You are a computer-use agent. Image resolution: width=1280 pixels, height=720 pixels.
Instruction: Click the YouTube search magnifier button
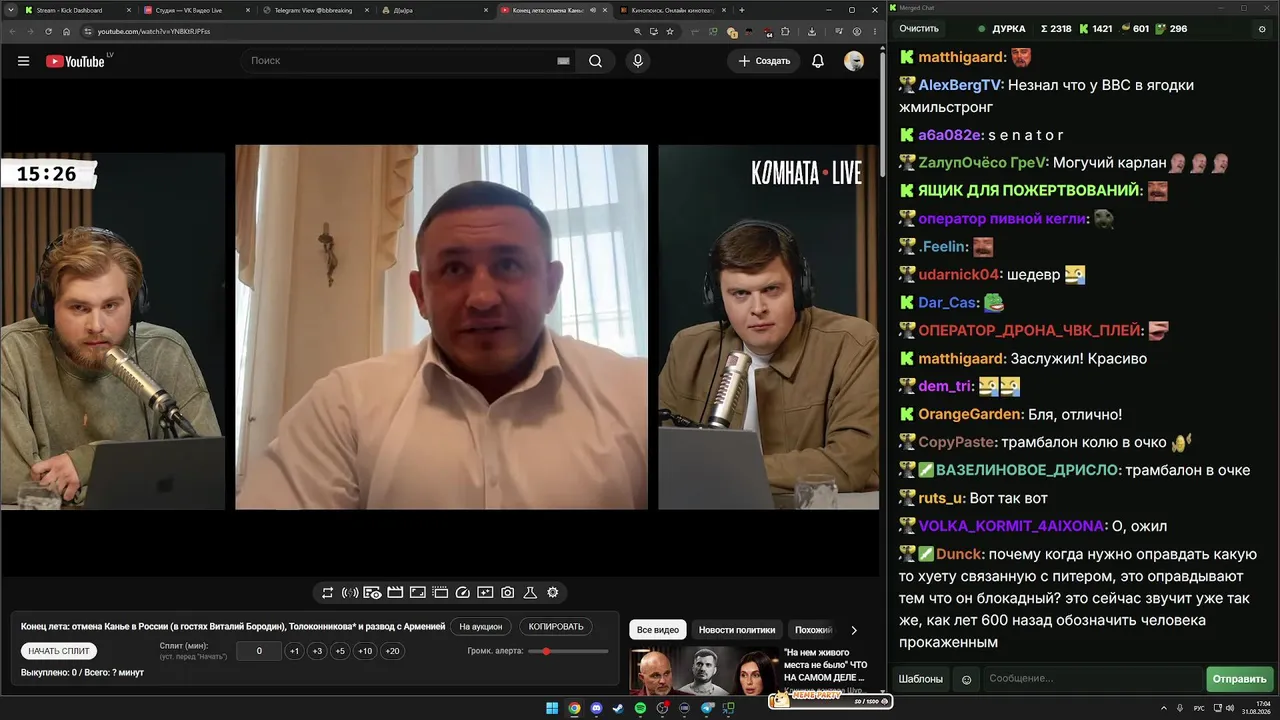tap(595, 61)
